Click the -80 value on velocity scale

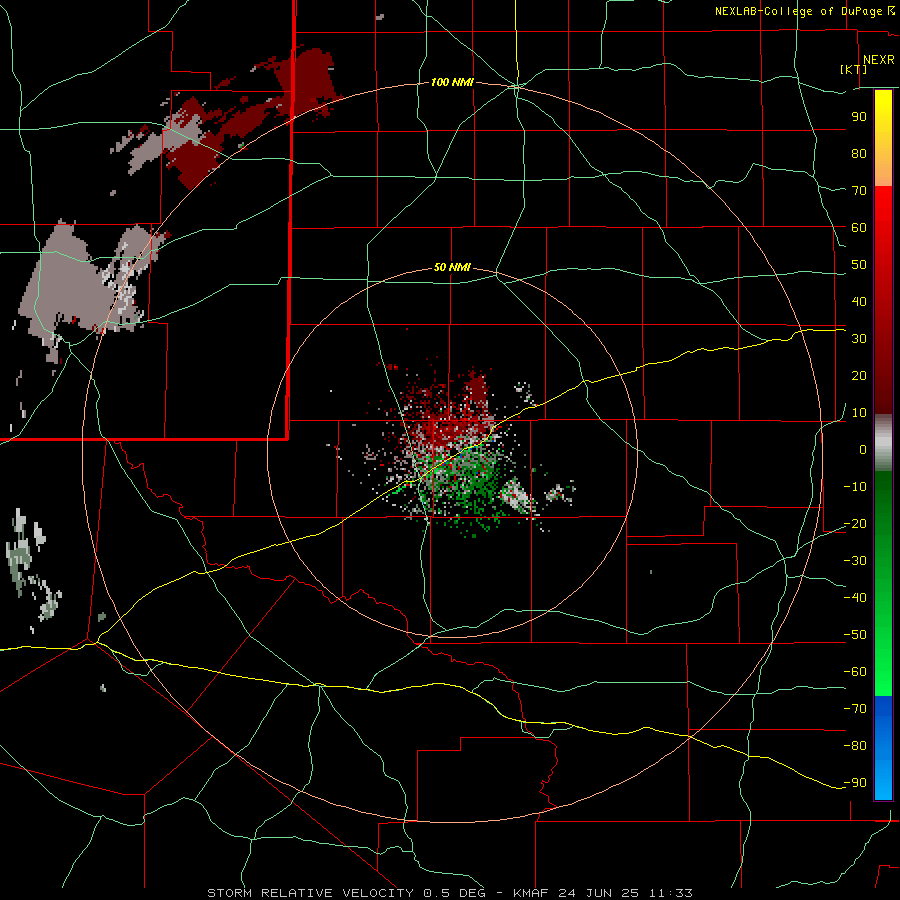pos(855,746)
